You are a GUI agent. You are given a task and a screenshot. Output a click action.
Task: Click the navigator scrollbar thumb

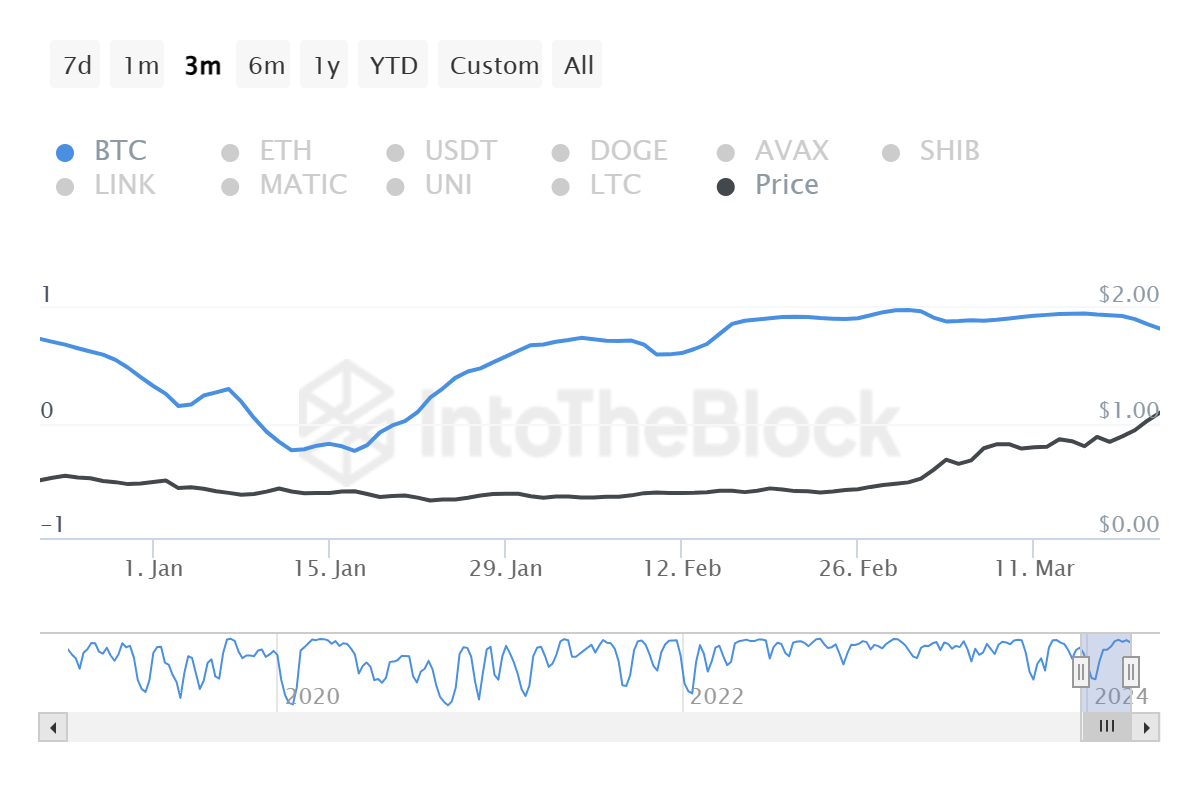pyautogui.click(x=1106, y=727)
